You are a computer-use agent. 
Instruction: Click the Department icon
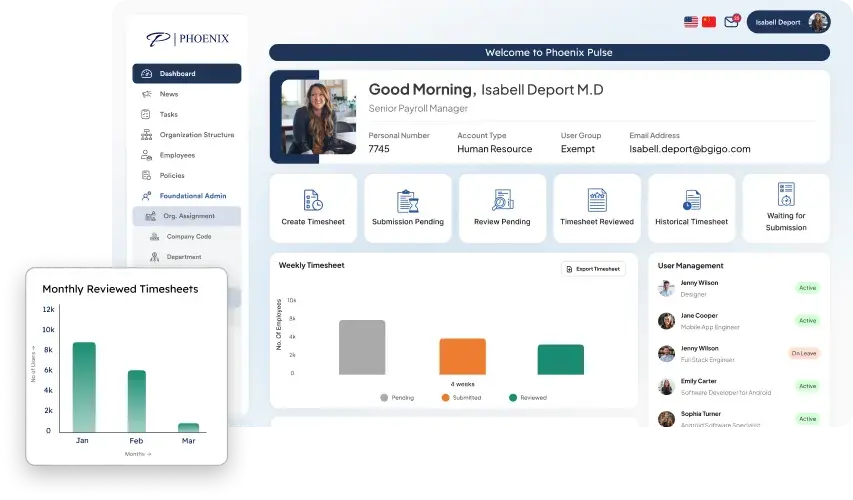click(x=154, y=257)
